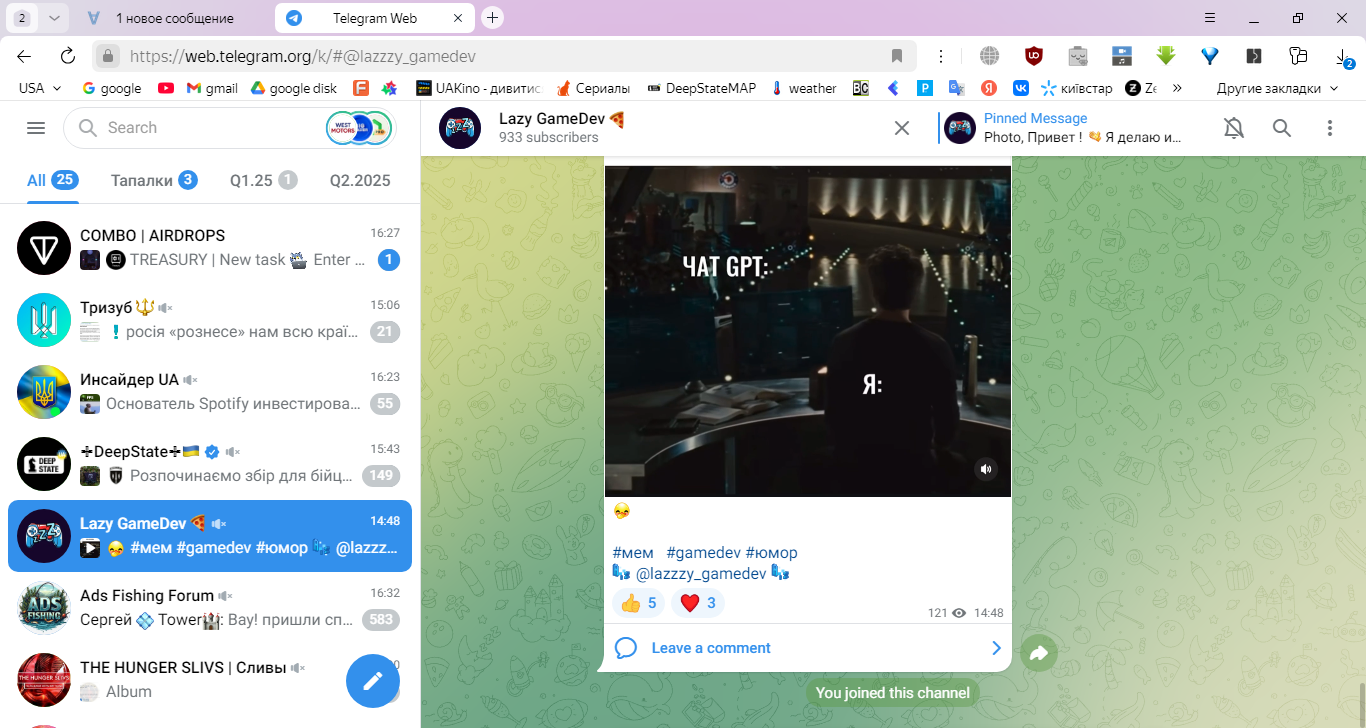Viewport: 1366px width, 728px height.
Task: Reload the page with the refresh icon
Action: click(x=68, y=56)
